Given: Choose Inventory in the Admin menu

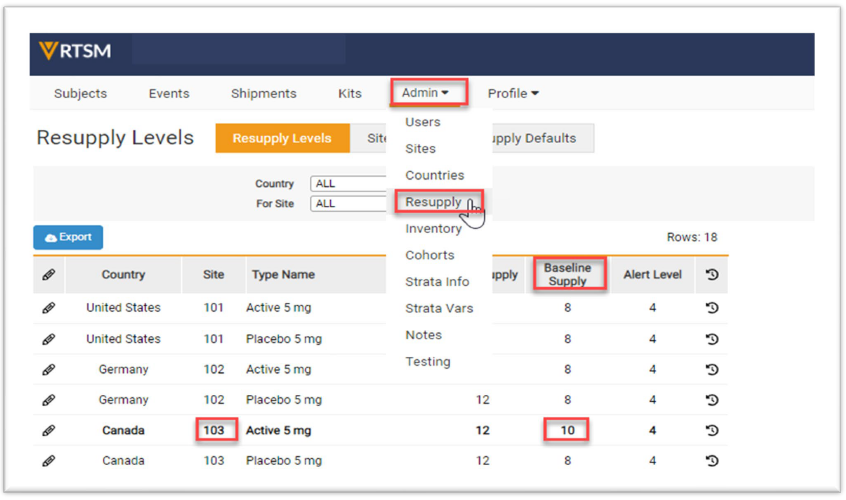Looking at the screenshot, I should pos(433,229).
